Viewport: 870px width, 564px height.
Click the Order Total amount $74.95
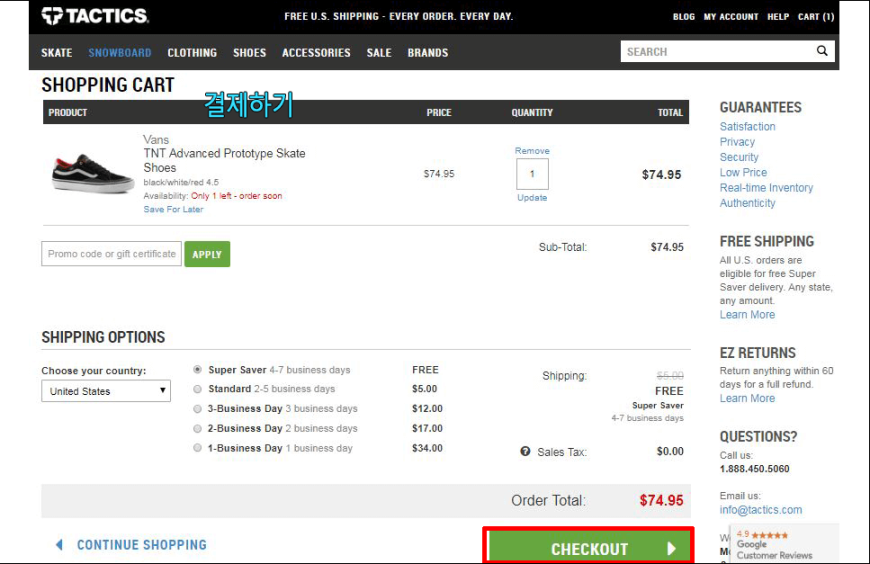click(x=661, y=501)
